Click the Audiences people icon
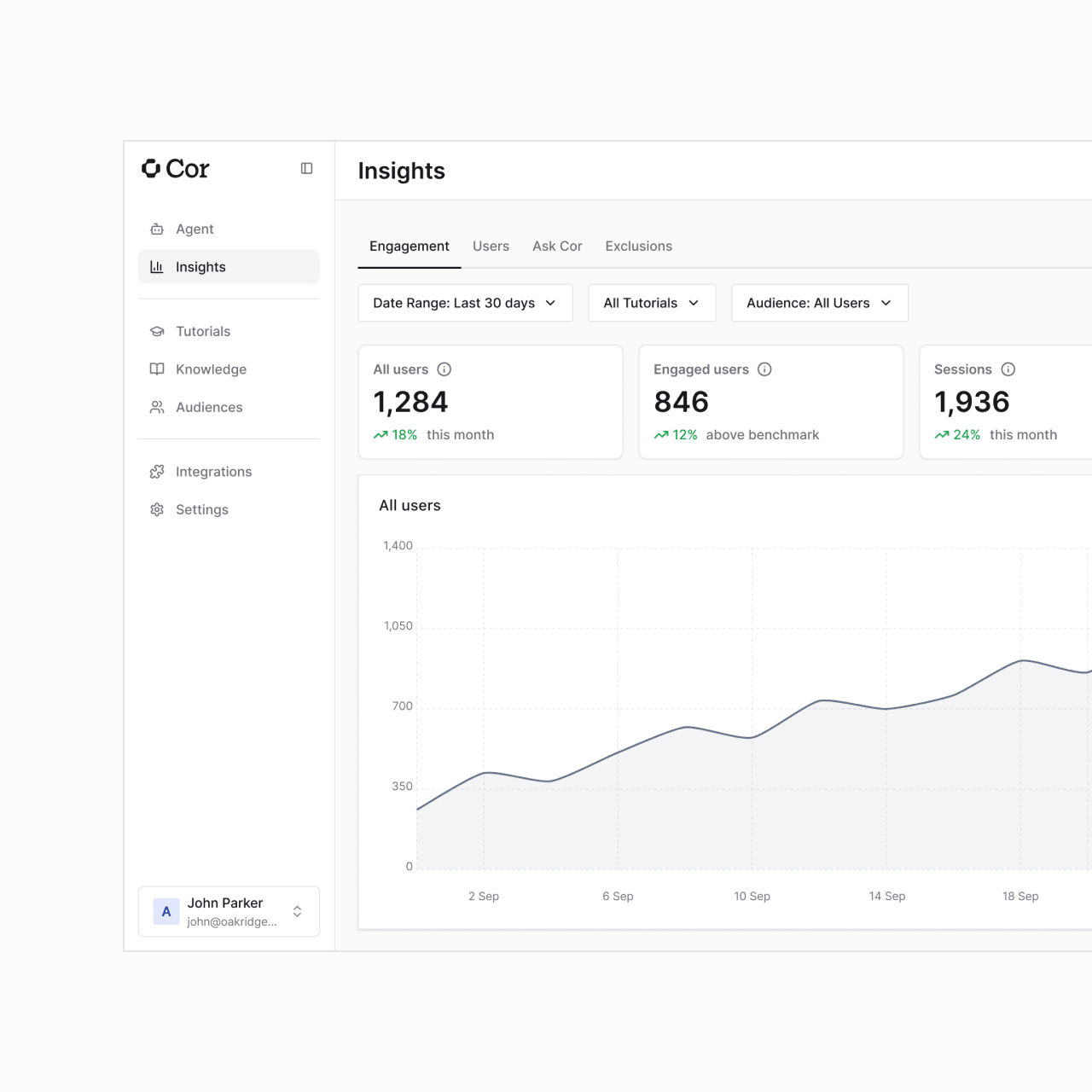Screen dimensions: 1092x1092 pyautogui.click(x=157, y=408)
